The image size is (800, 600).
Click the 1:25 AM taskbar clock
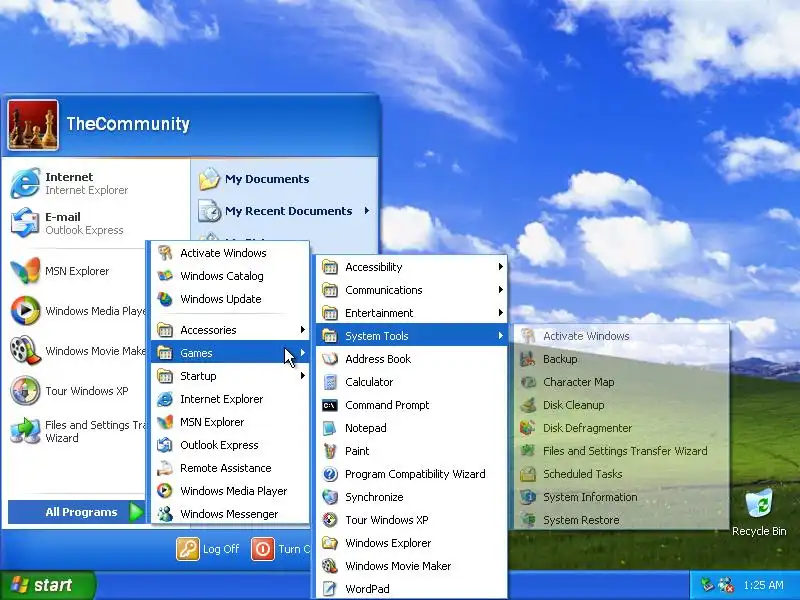pos(763,585)
